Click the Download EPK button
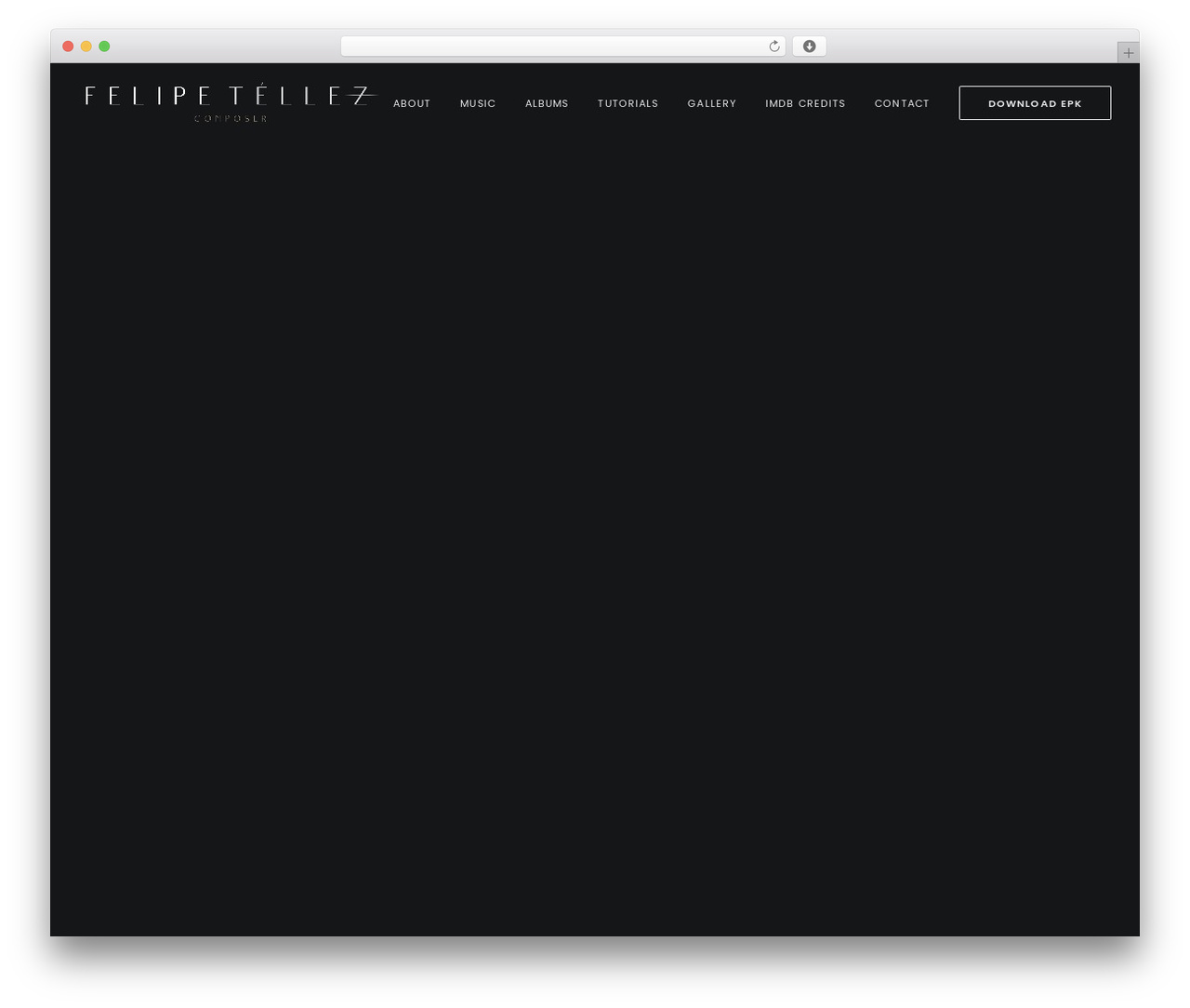 (1035, 103)
